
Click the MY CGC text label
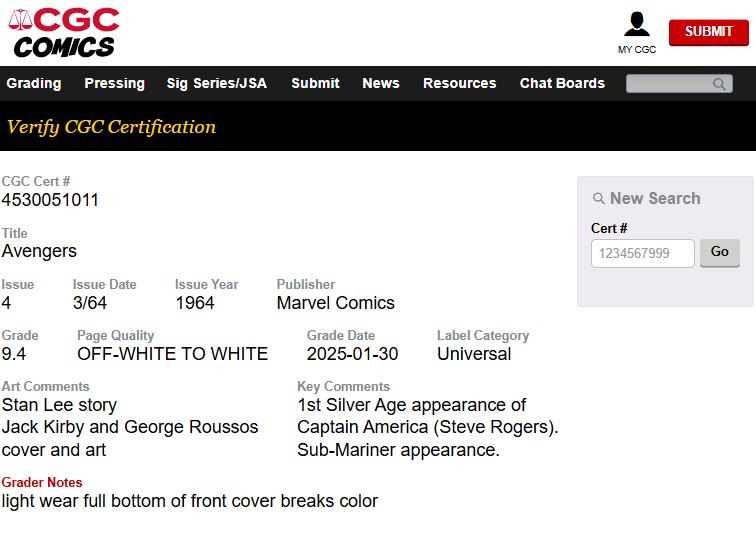pos(636,49)
